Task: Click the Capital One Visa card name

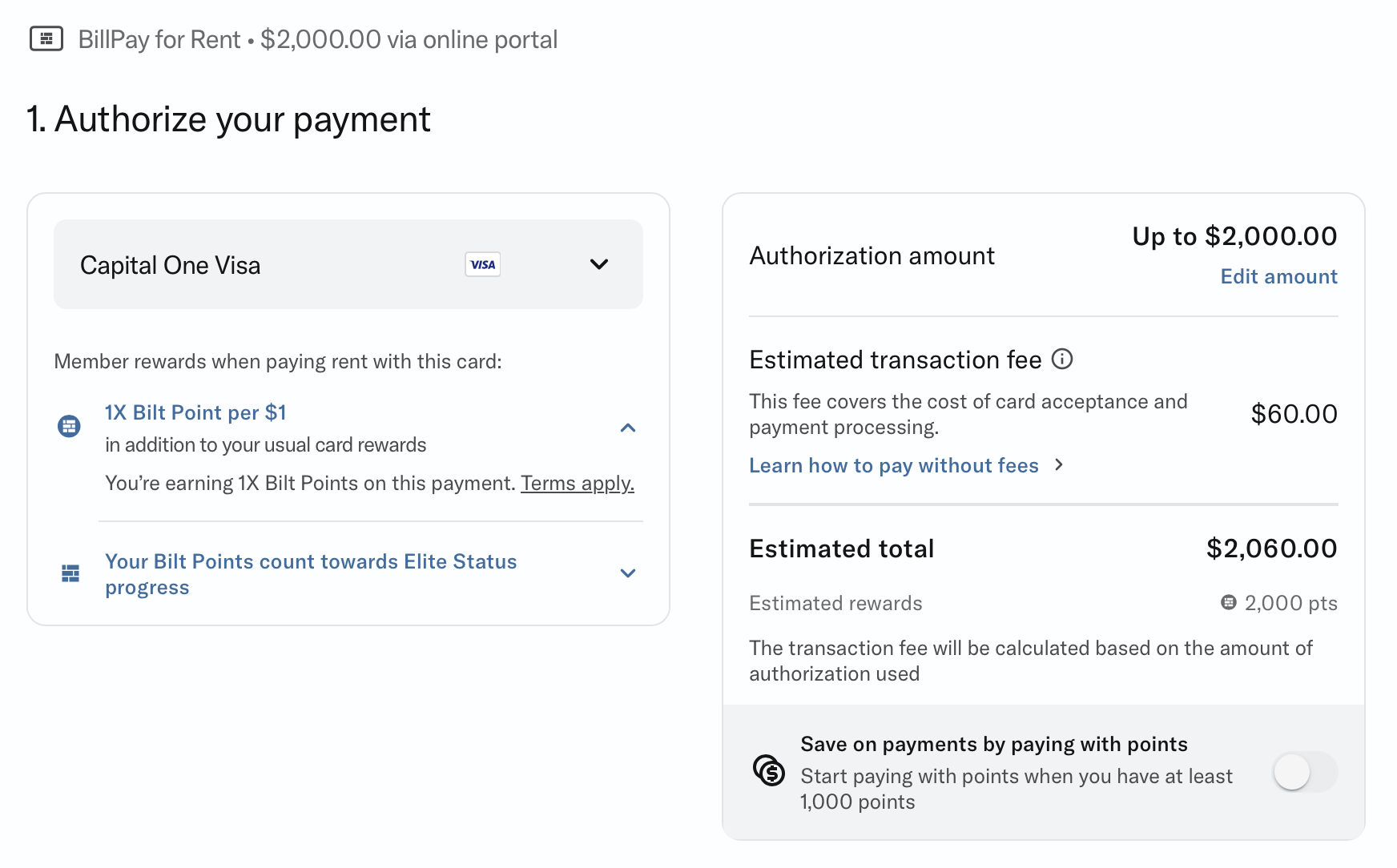Action: click(171, 265)
